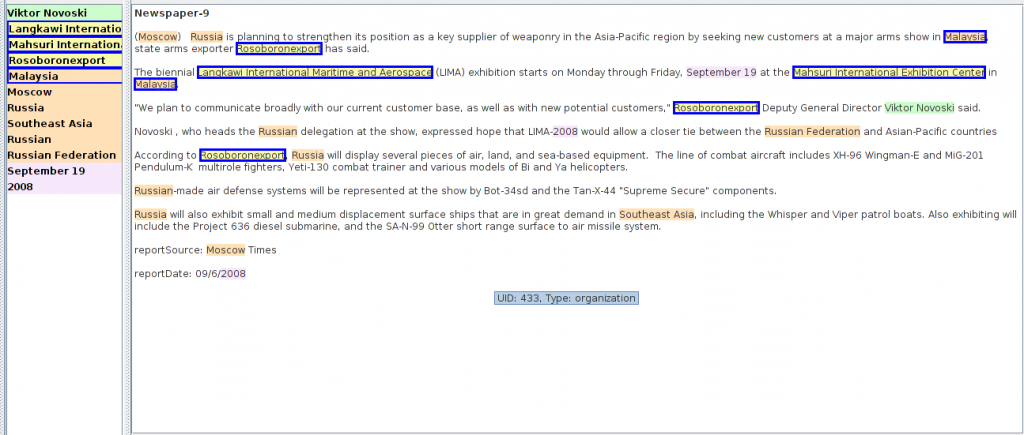1024x435 pixels.
Task: Select September 19 in the entity list
Action: [x=64, y=171]
